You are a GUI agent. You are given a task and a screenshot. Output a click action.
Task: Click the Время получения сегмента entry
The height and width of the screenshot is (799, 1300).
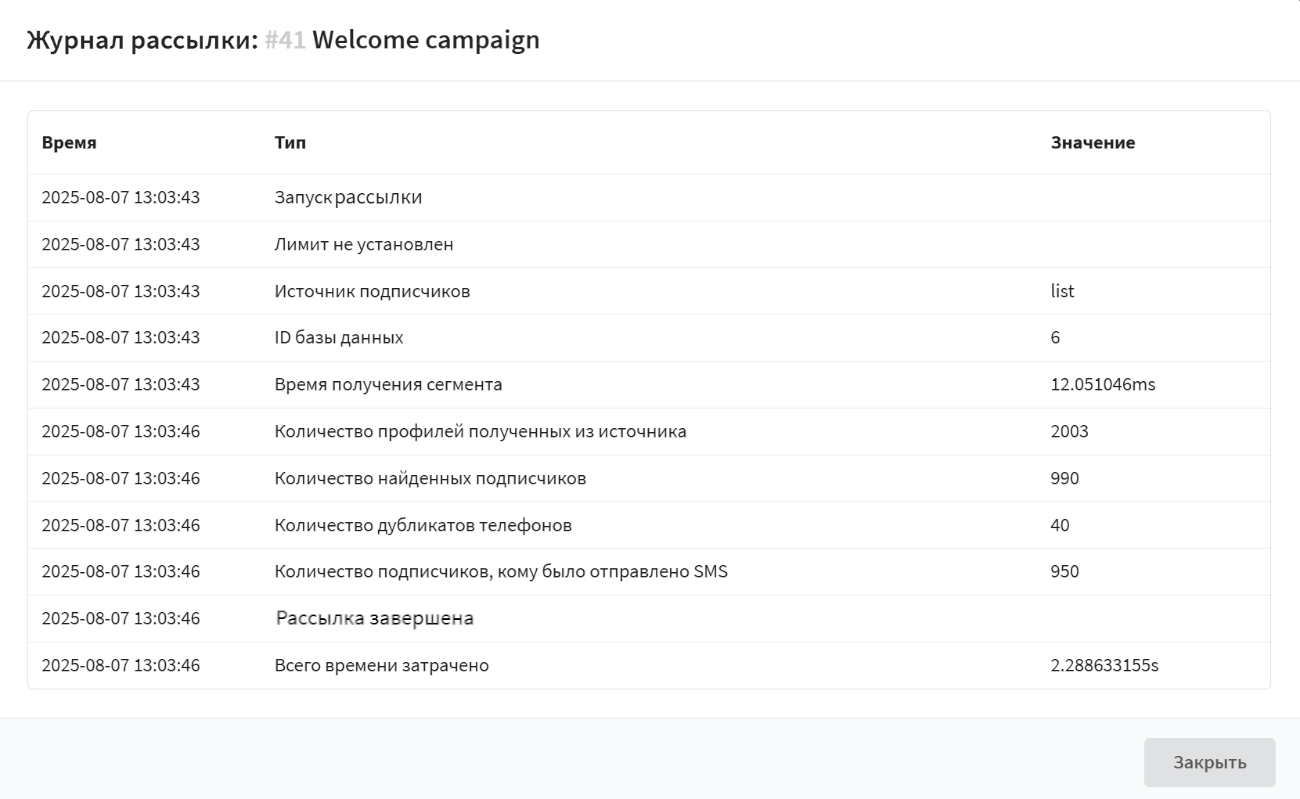pos(388,385)
